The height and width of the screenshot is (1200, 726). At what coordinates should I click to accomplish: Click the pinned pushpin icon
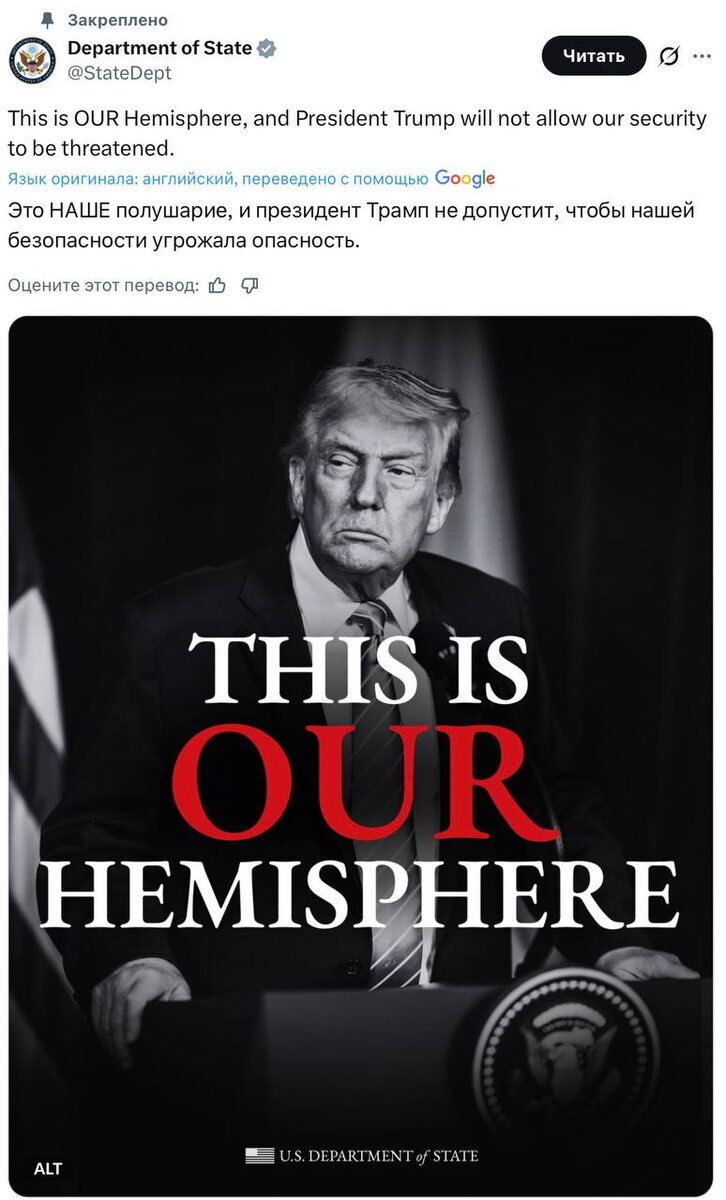[45, 20]
